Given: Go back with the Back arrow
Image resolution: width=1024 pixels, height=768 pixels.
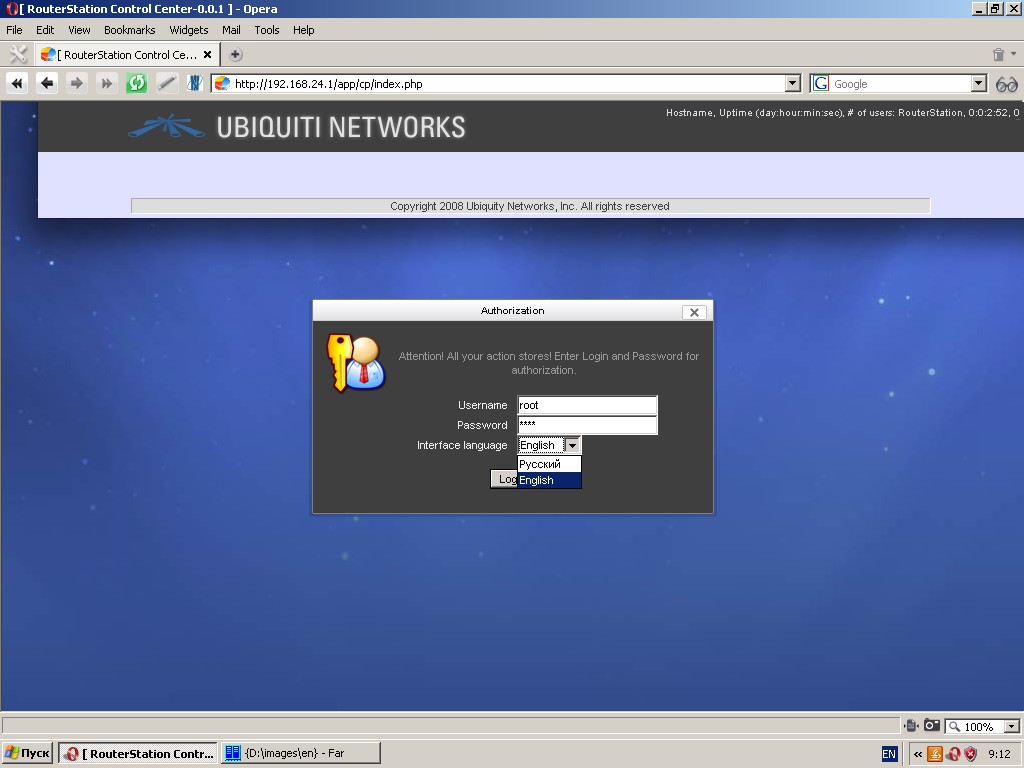Looking at the screenshot, I should pyautogui.click(x=47, y=84).
